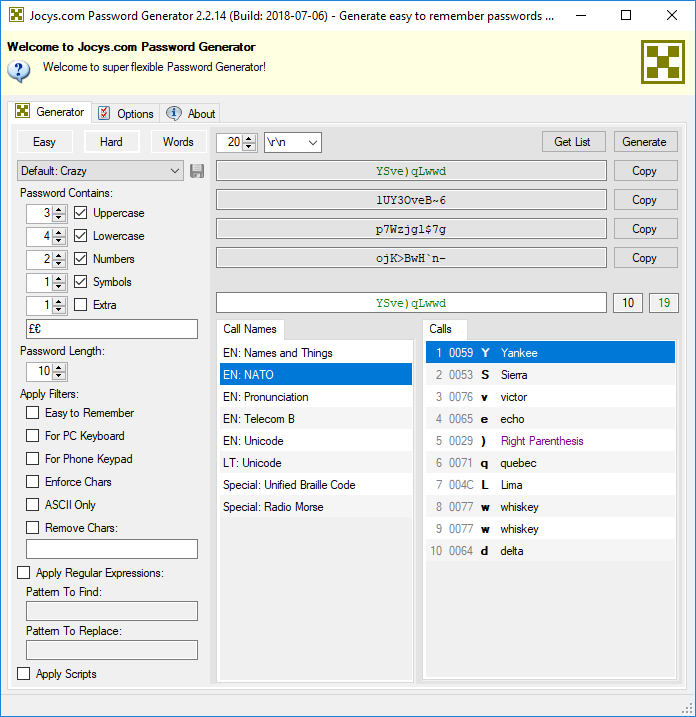Enable the Extra characters checkbox
The height and width of the screenshot is (717, 696).
tap(80, 305)
